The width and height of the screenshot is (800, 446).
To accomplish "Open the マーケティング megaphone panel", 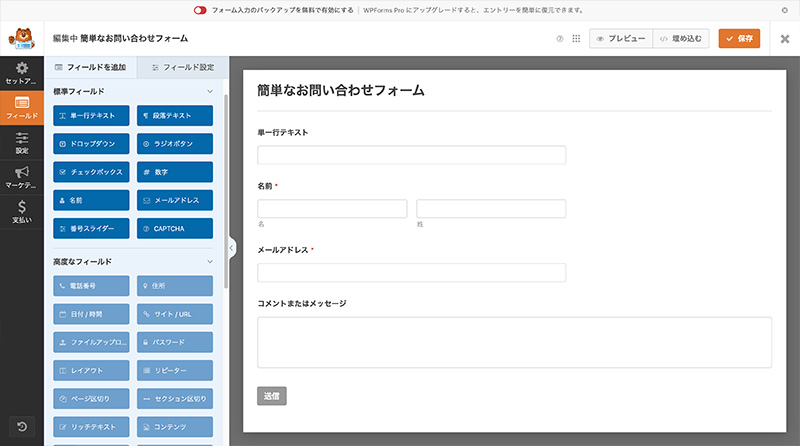I will pyautogui.click(x=21, y=178).
